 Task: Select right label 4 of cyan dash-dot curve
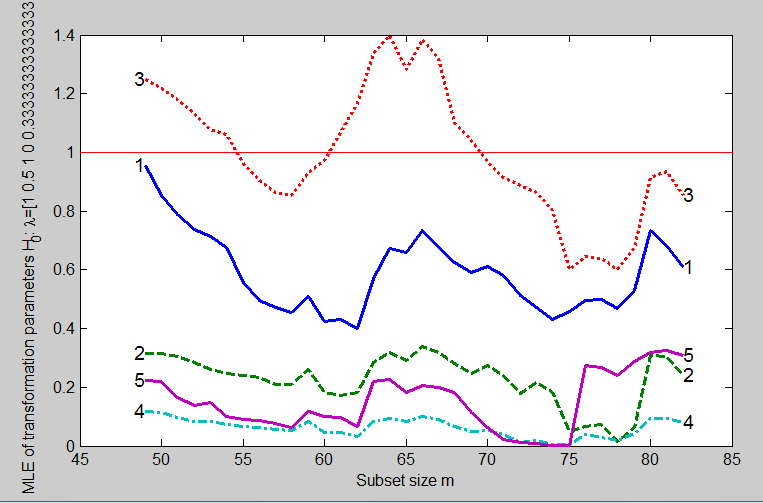pos(689,423)
